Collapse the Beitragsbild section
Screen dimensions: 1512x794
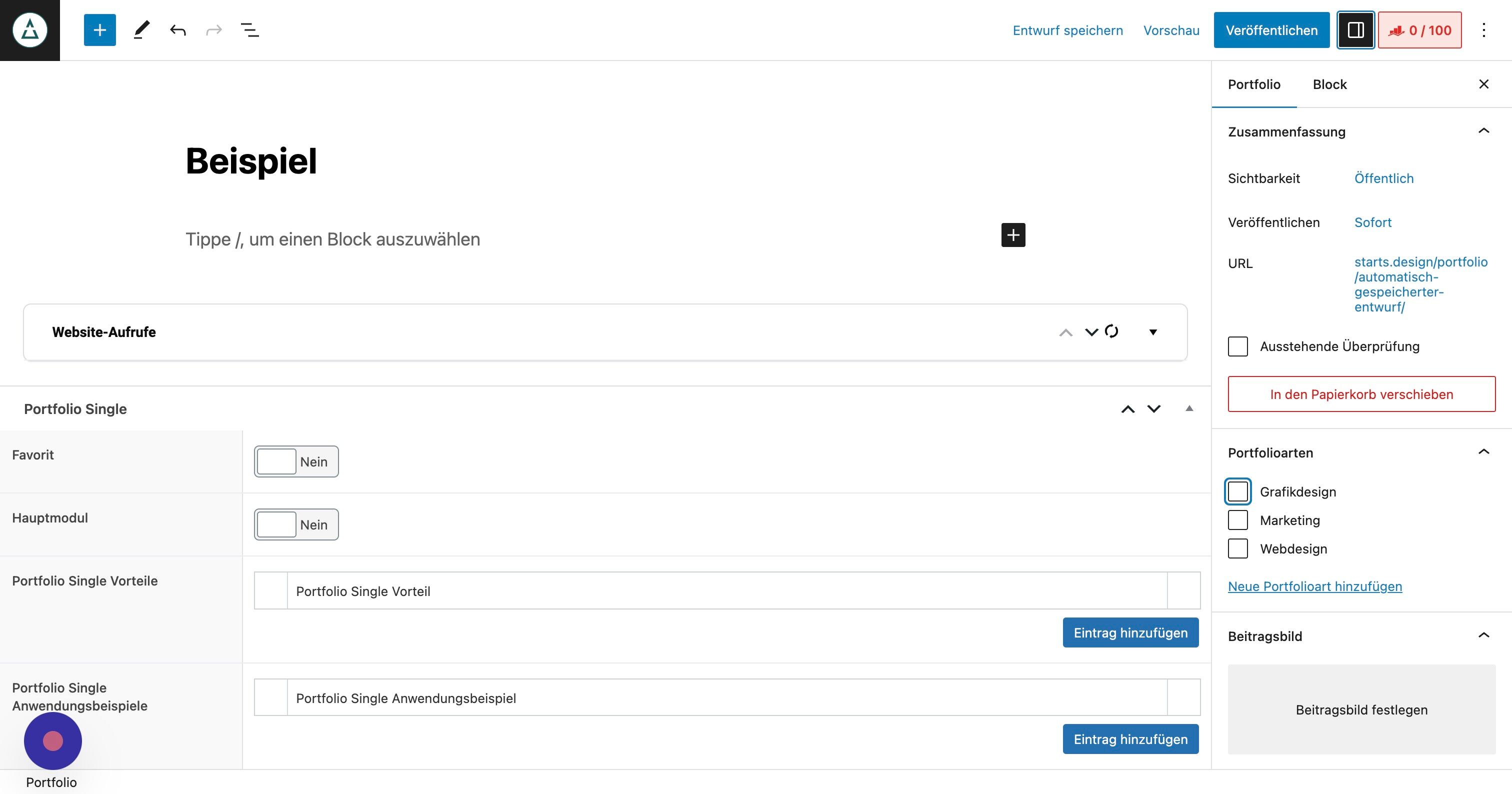click(1484, 635)
